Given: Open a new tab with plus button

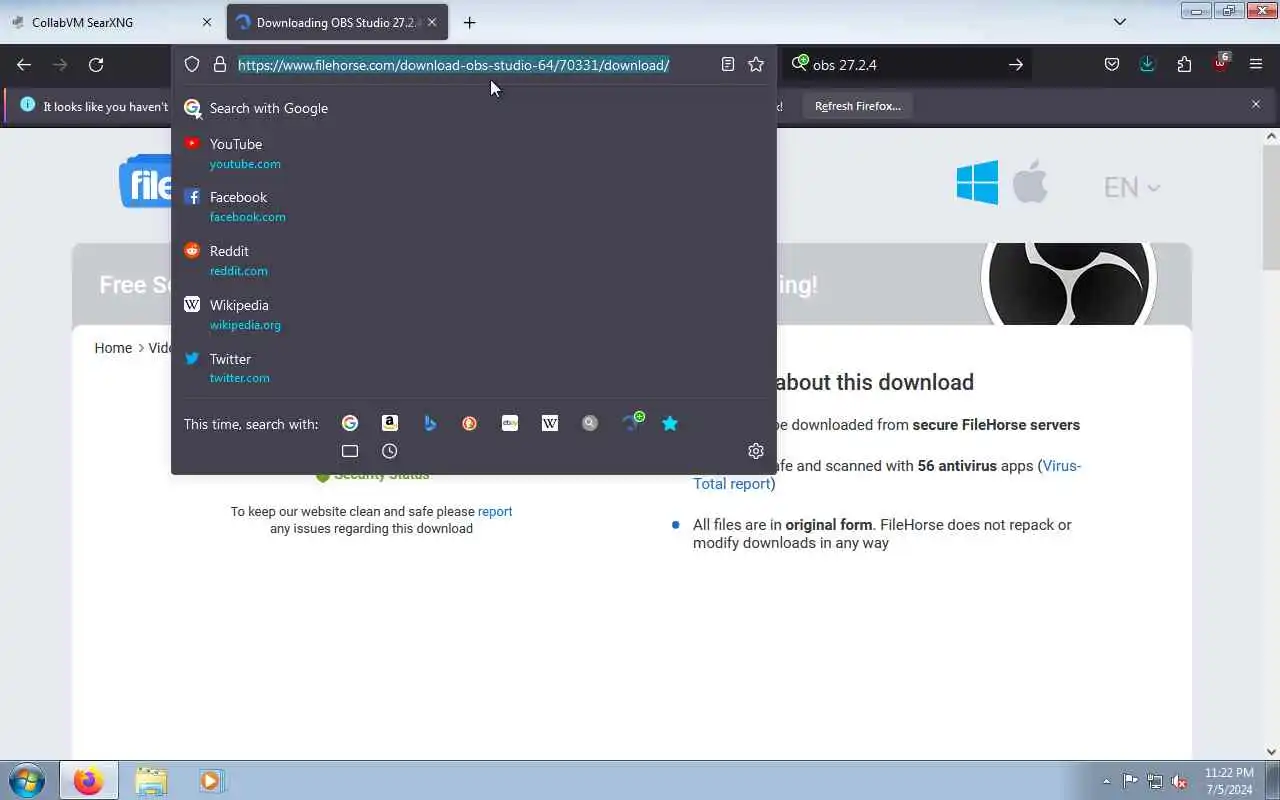Looking at the screenshot, I should 470,22.
